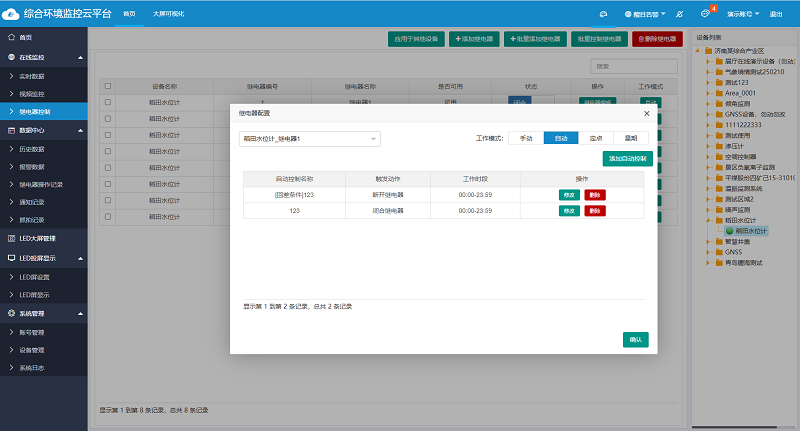Tick the select-all checkbox in table header

point(108,87)
